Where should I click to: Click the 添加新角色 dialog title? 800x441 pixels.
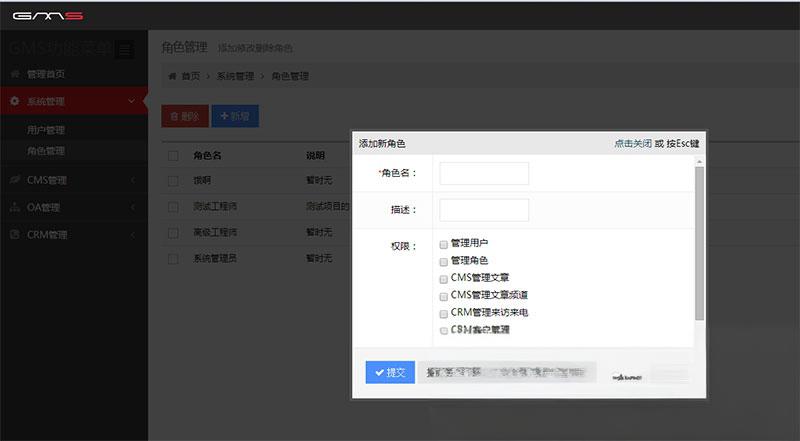pyautogui.click(x=382, y=144)
